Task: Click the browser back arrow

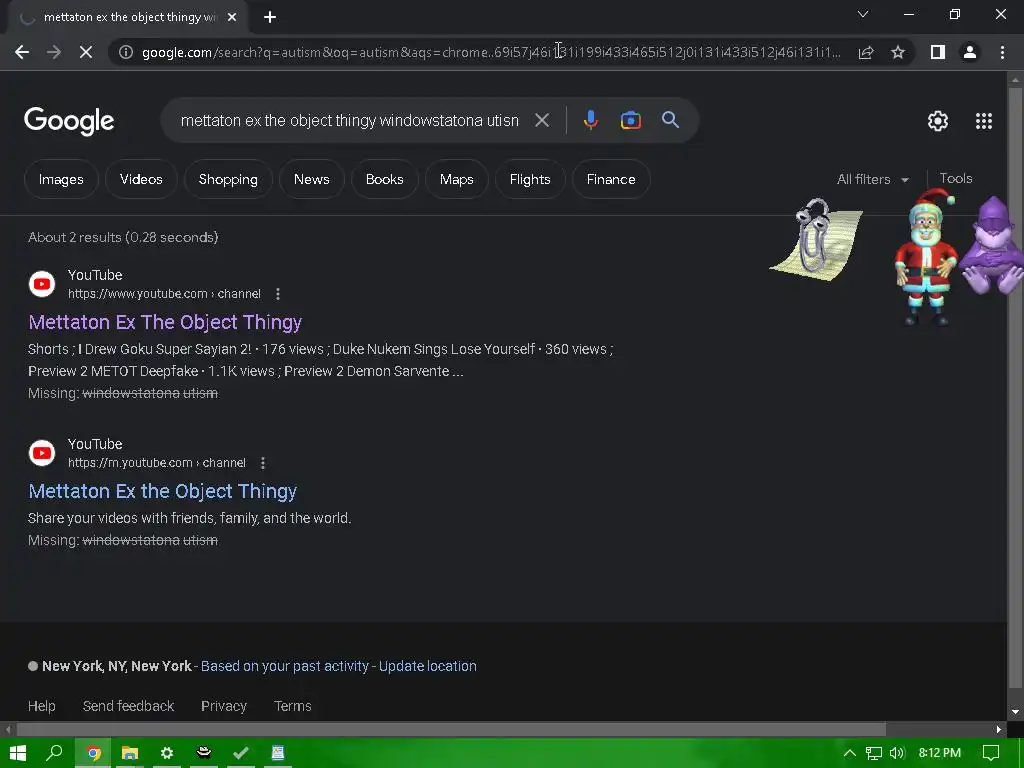Action: tap(22, 52)
